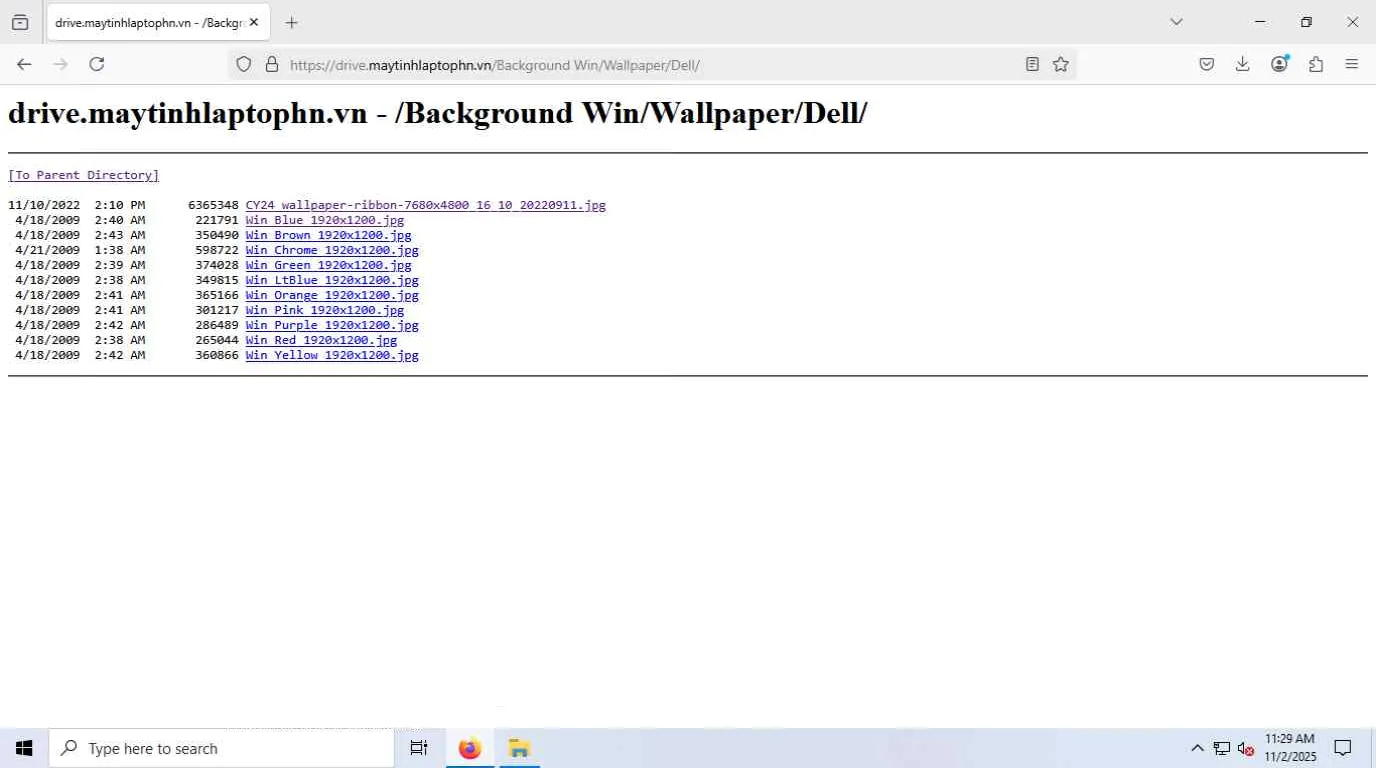1376x768 pixels.
Task: Open the Firefox application menu
Action: 1352,64
